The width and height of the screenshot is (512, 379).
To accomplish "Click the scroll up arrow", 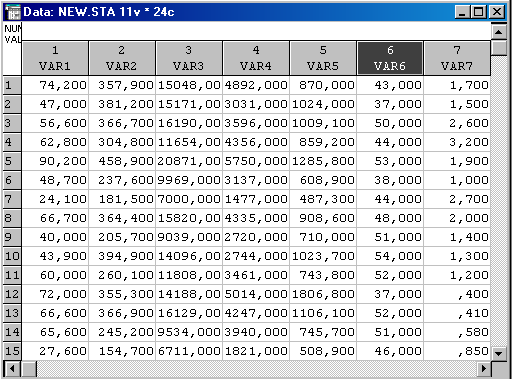I will [x=499, y=32].
